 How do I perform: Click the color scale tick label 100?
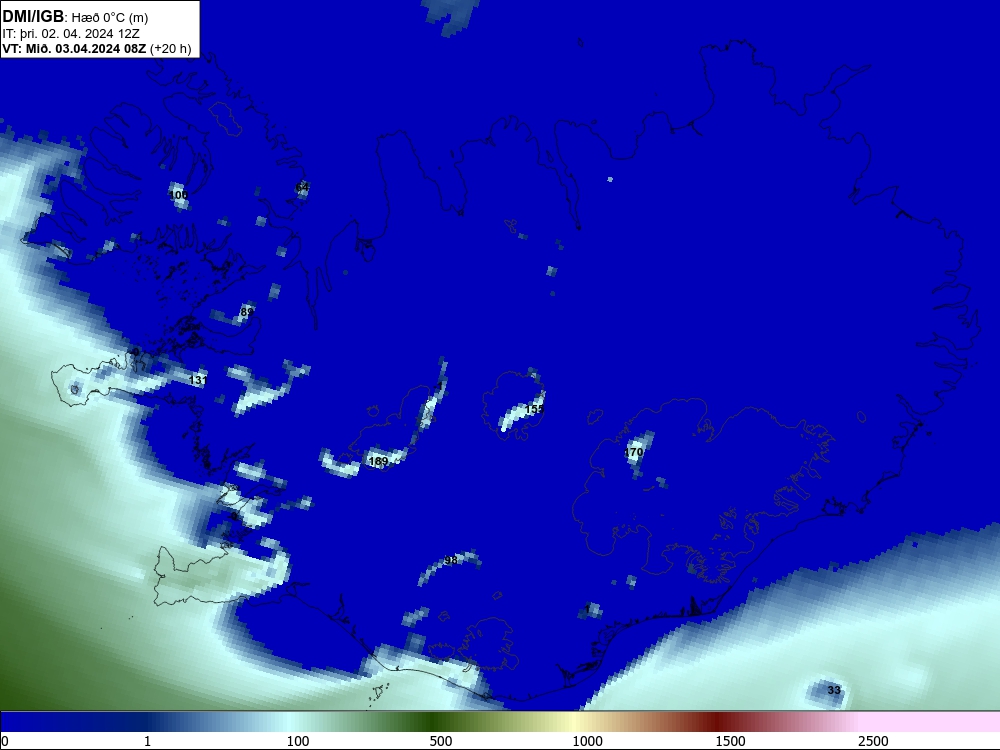(298, 741)
